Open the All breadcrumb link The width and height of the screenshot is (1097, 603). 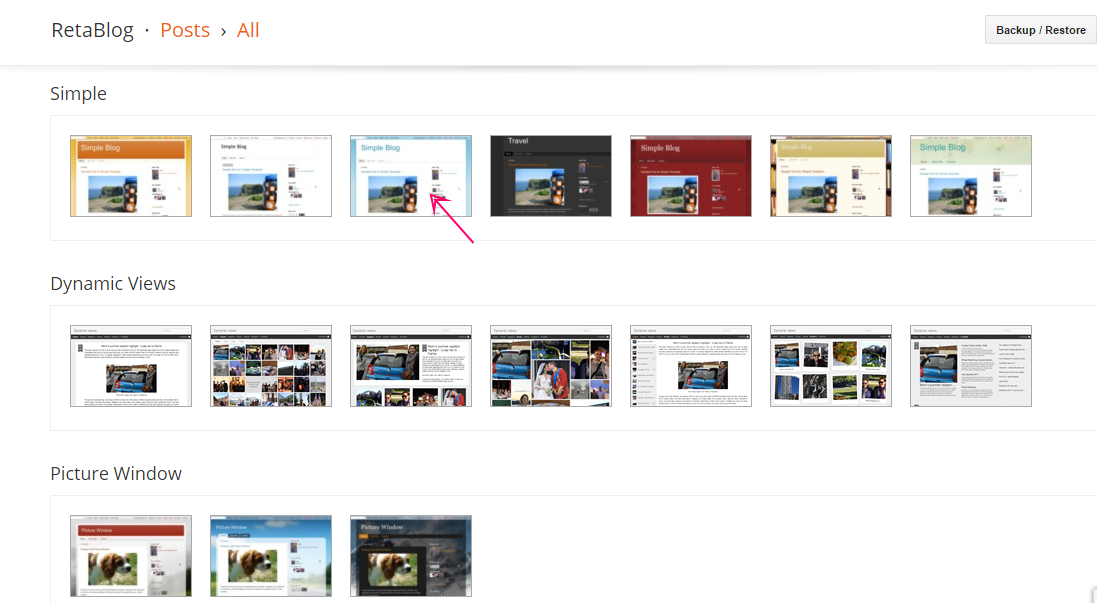click(248, 30)
